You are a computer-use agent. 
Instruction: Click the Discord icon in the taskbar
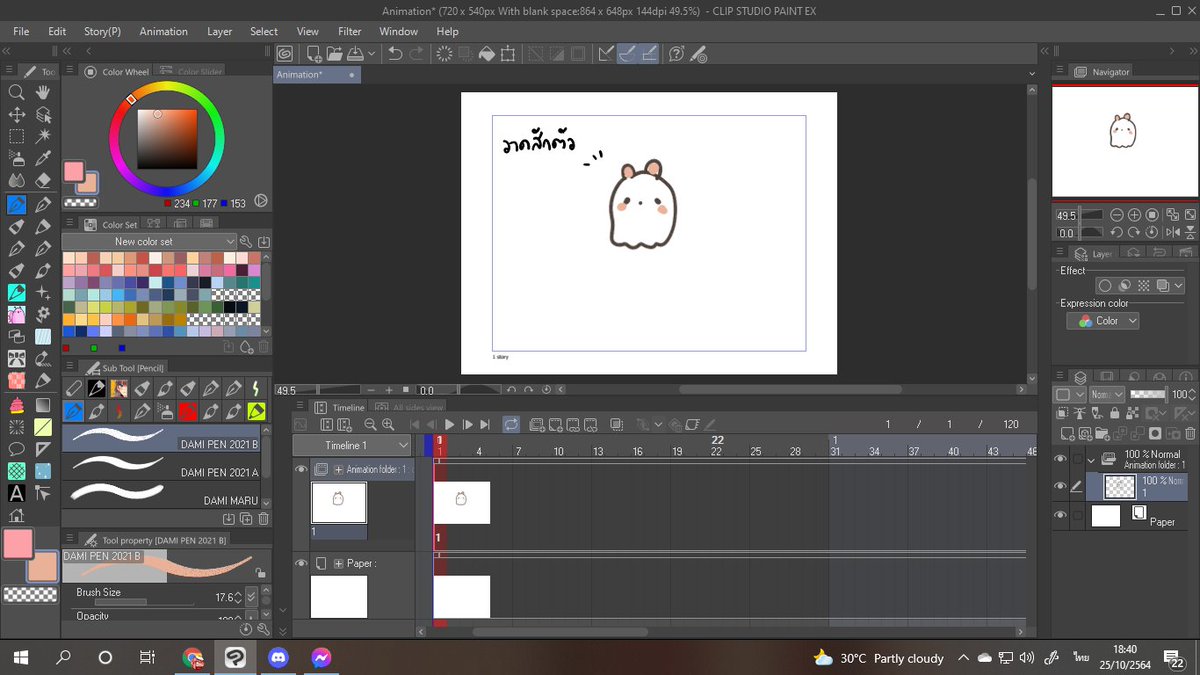[x=278, y=658]
